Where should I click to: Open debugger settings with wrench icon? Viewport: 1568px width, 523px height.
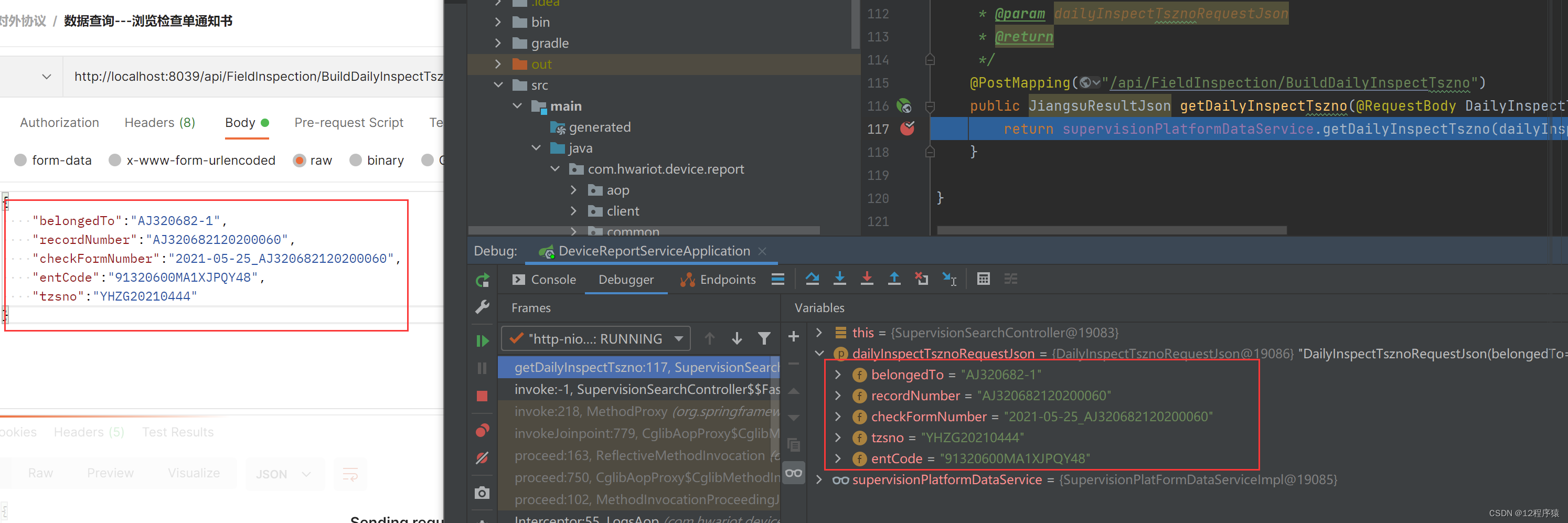pos(482,306)
